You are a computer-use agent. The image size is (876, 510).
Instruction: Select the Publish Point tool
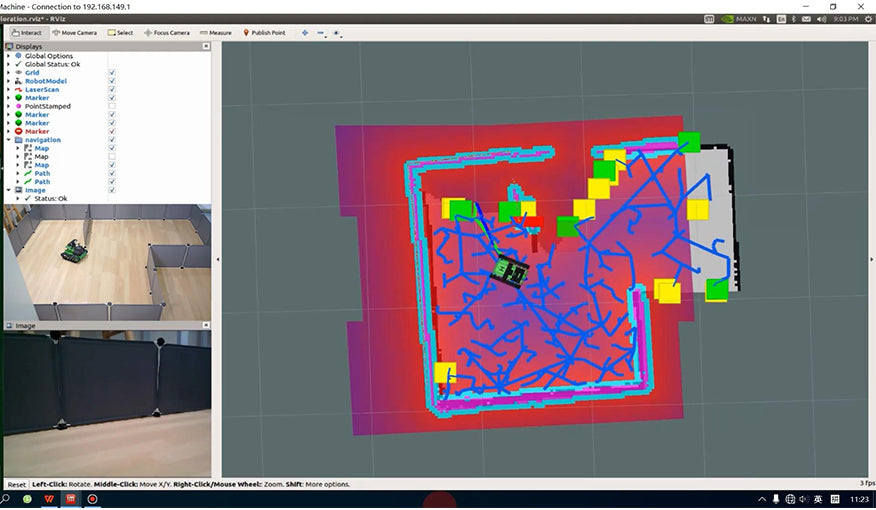click(x=264, y=32)
